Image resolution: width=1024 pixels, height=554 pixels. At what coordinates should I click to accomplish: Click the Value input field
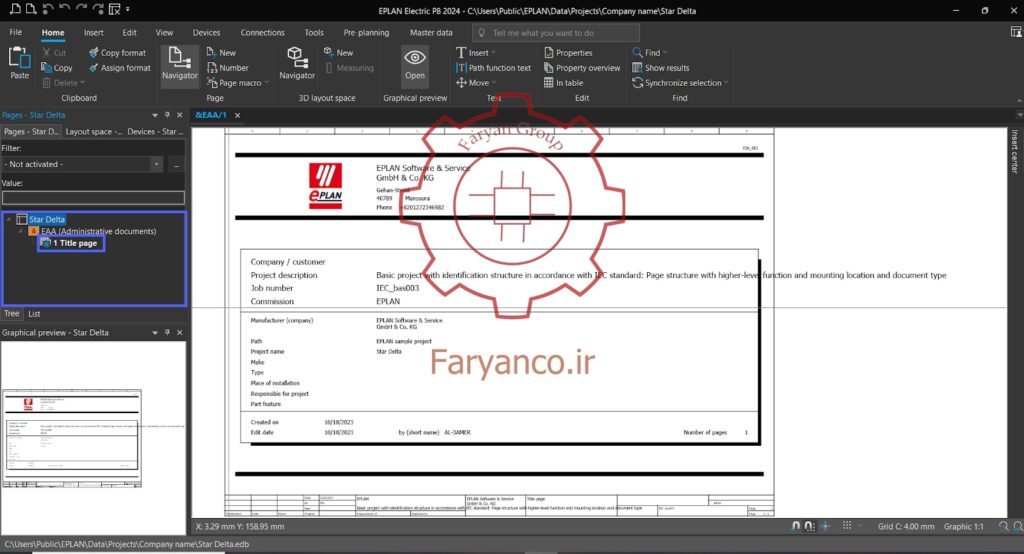coord(93,197)
